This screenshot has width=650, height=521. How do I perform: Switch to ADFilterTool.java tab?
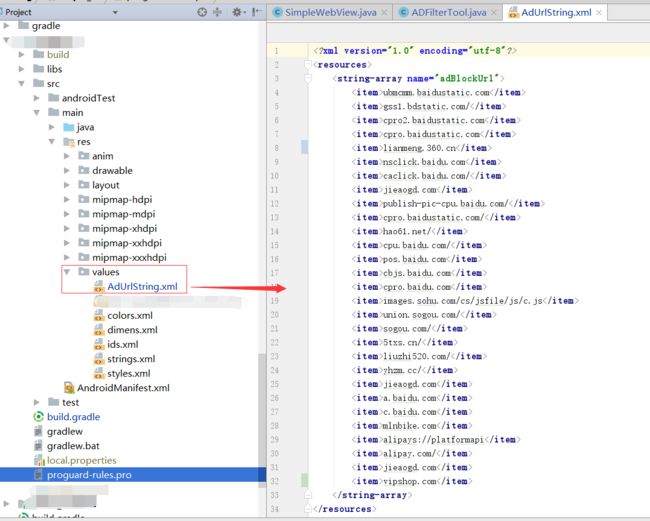click(449, 12)
